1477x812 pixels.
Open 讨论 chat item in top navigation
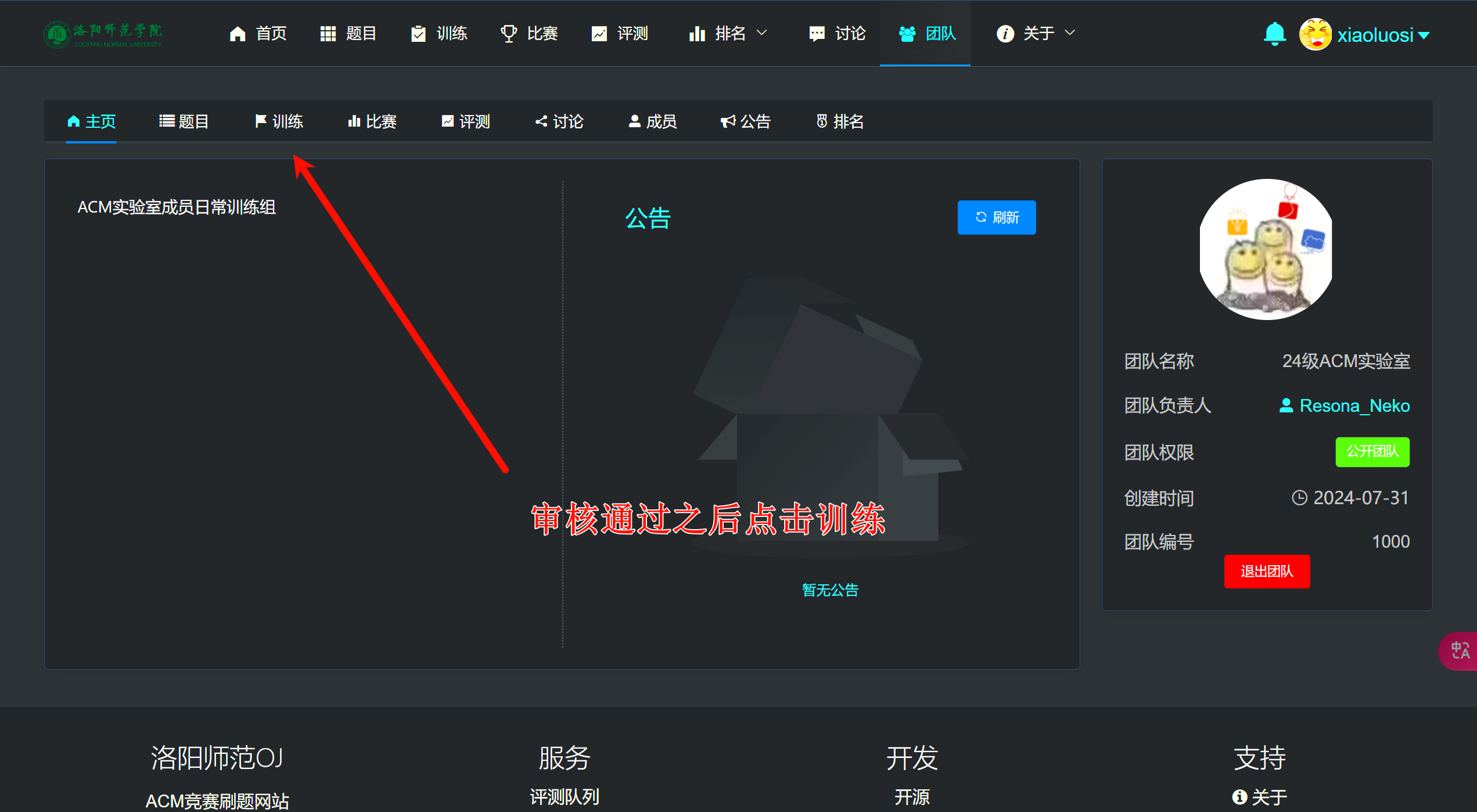click(x=837, y=34)
